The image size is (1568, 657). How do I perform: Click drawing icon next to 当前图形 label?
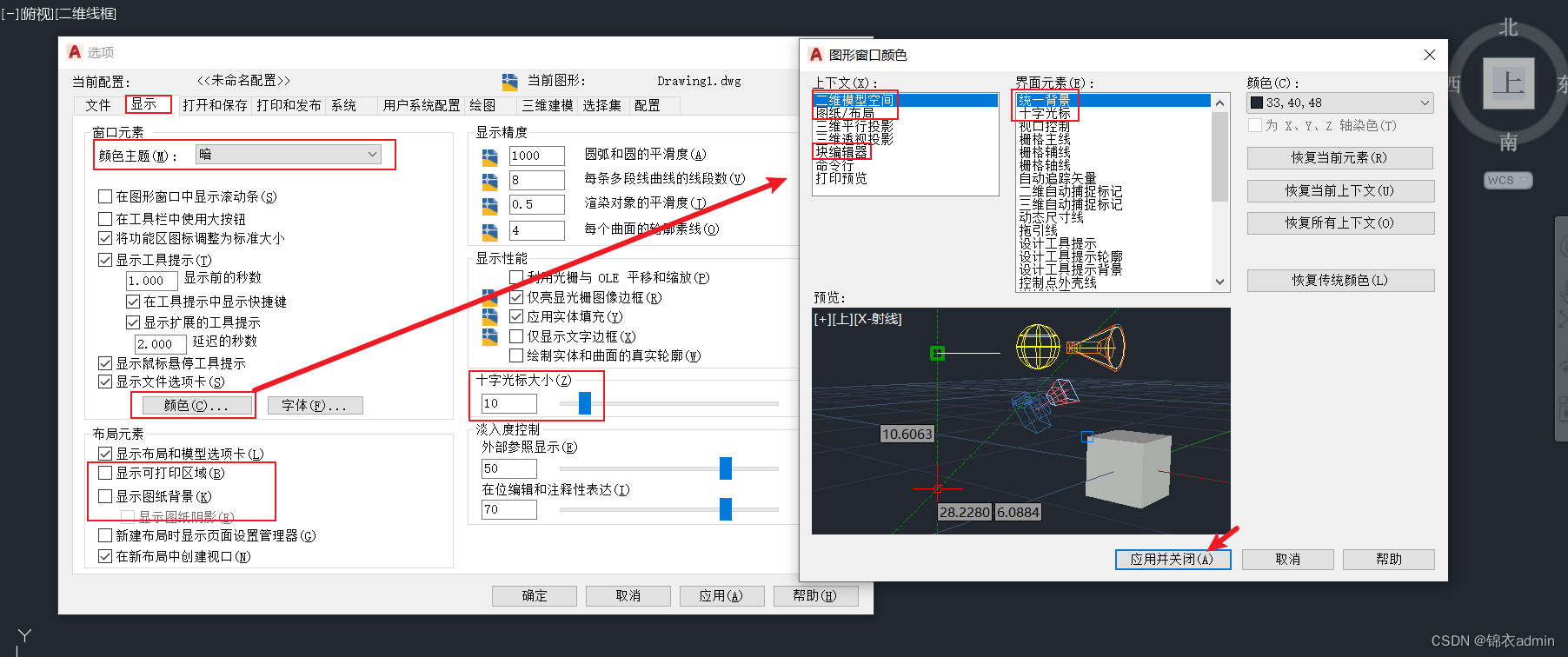[x=510, y=82]
